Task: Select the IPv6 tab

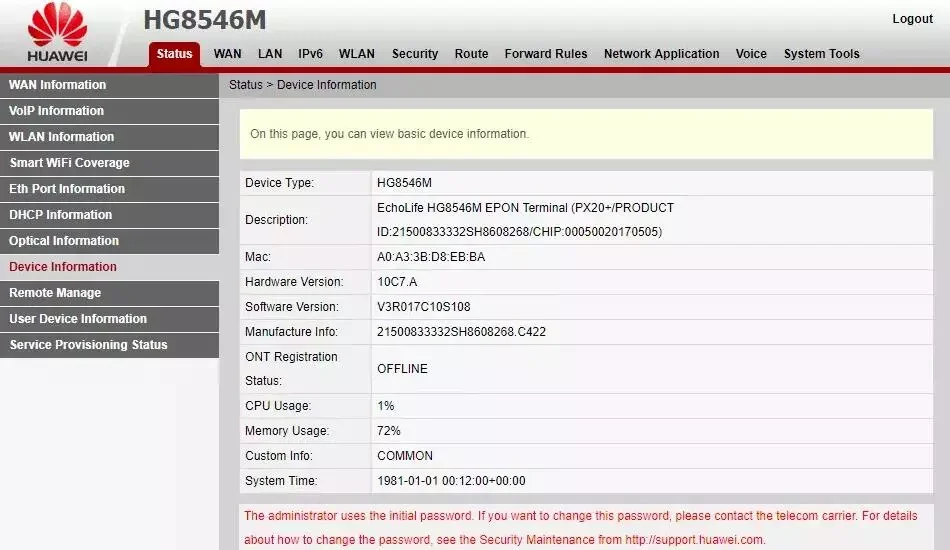Action: pyautogui.click(x=310, y=54)
